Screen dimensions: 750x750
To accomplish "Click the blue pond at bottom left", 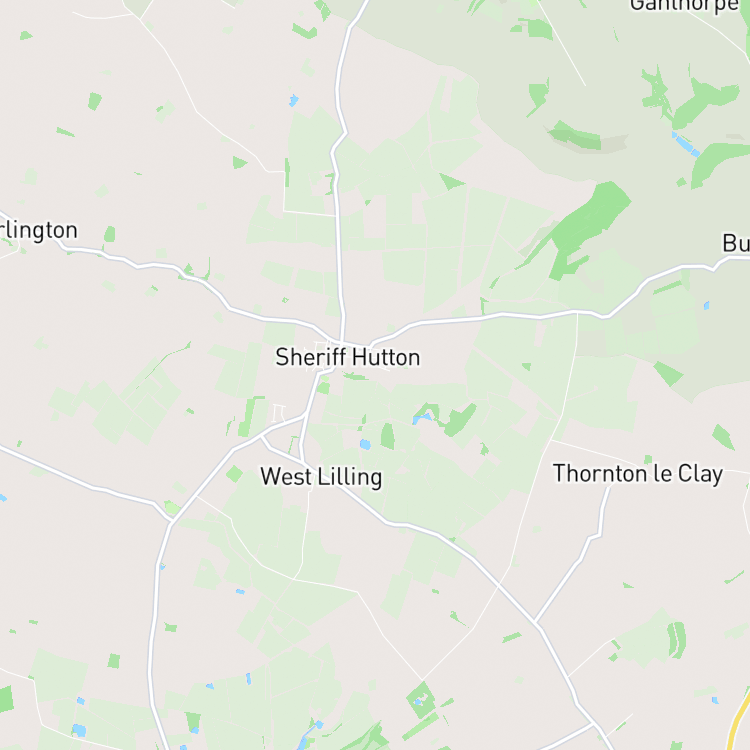I will (x=79, y=730).
